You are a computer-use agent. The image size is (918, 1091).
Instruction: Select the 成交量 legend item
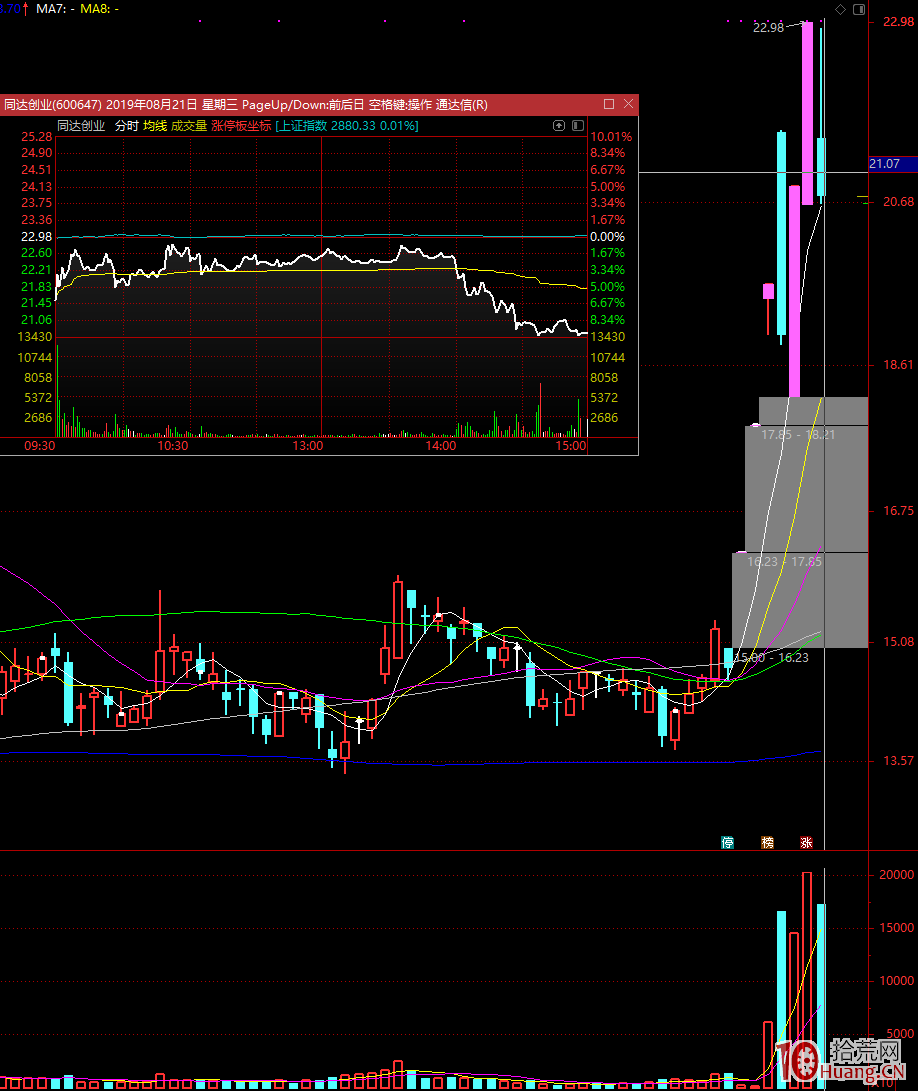pos(189,126)
